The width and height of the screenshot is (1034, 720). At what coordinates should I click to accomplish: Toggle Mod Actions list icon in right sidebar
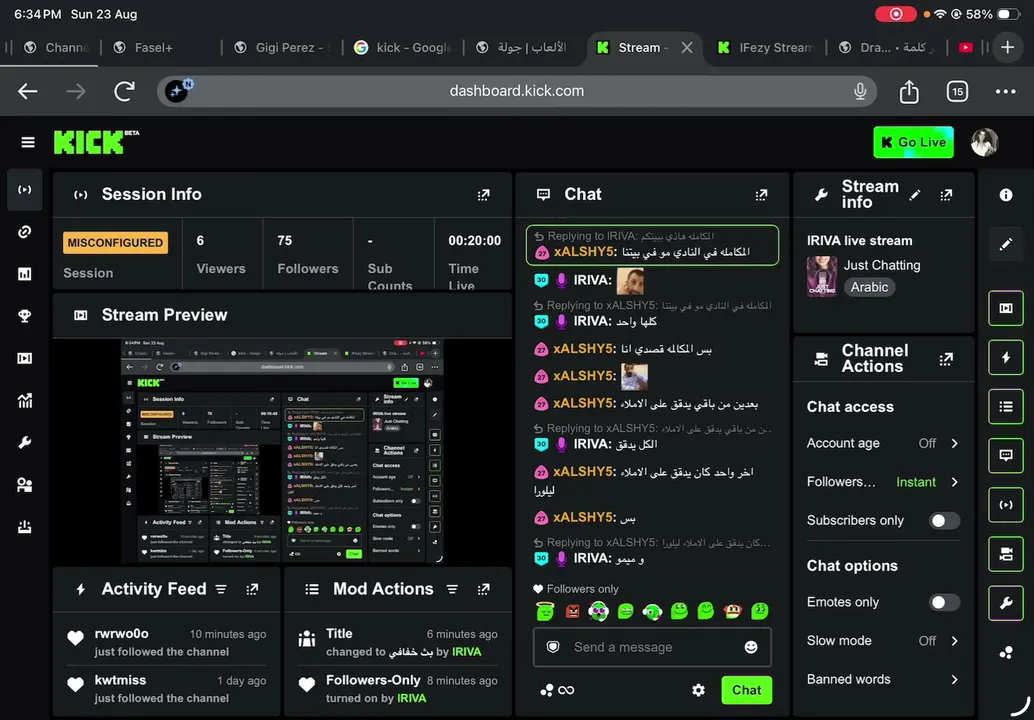(x=1006, y=407)
